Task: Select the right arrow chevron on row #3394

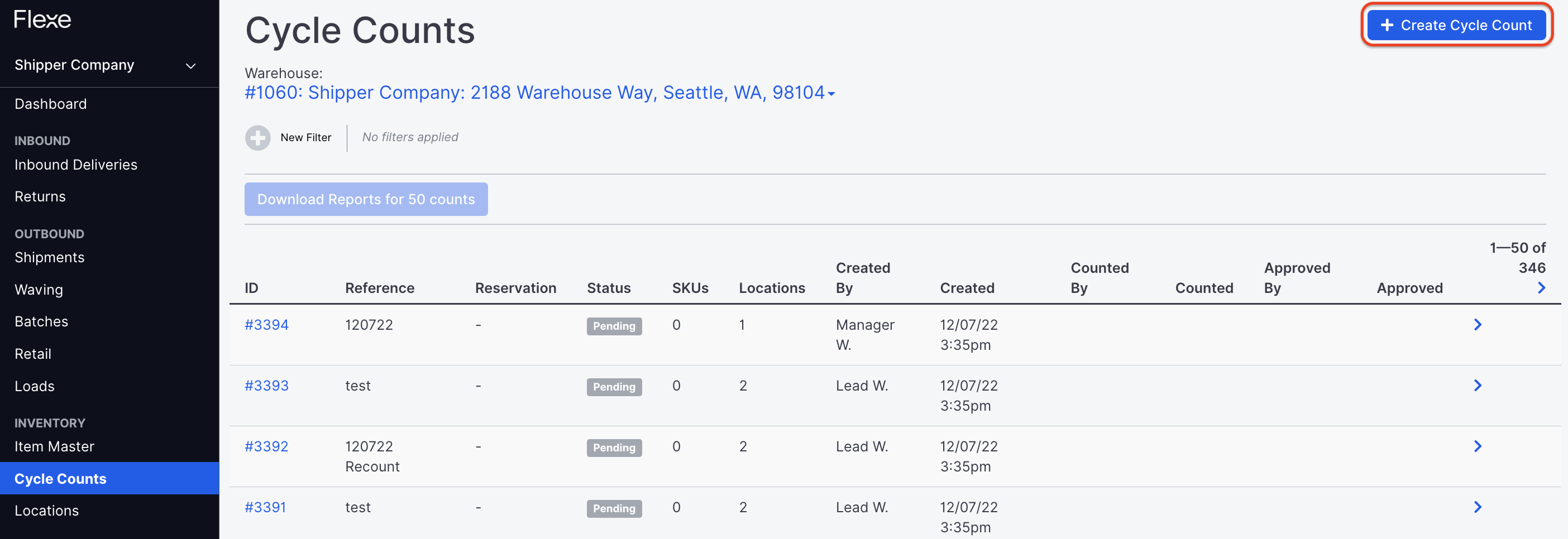Action: pos(1478,324)
